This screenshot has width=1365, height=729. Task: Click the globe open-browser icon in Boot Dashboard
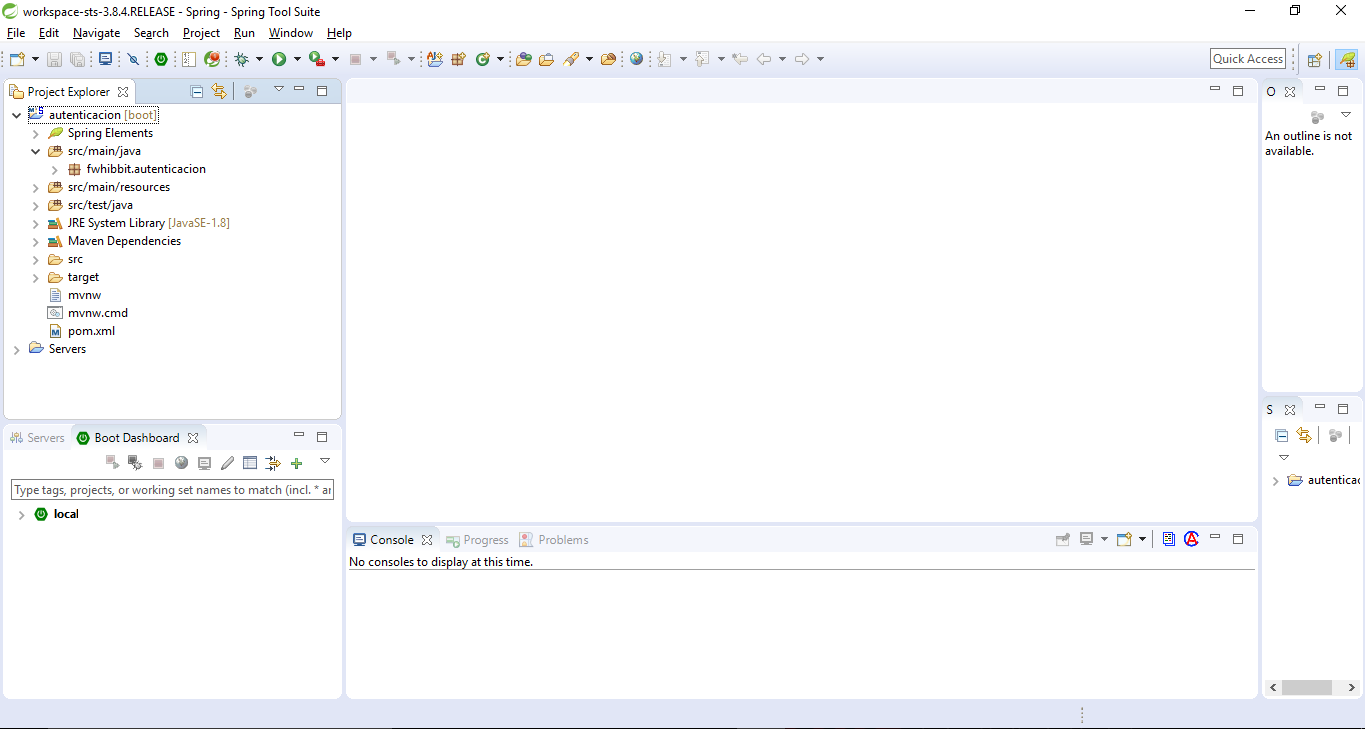coord(181,463)
